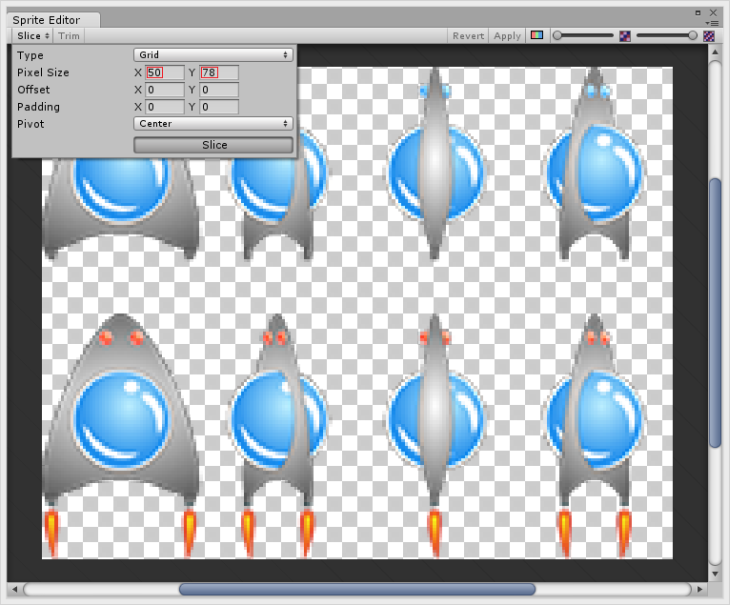Click the Pixel Size Y field
730x605 pixels.
click(x=219, y=73)
